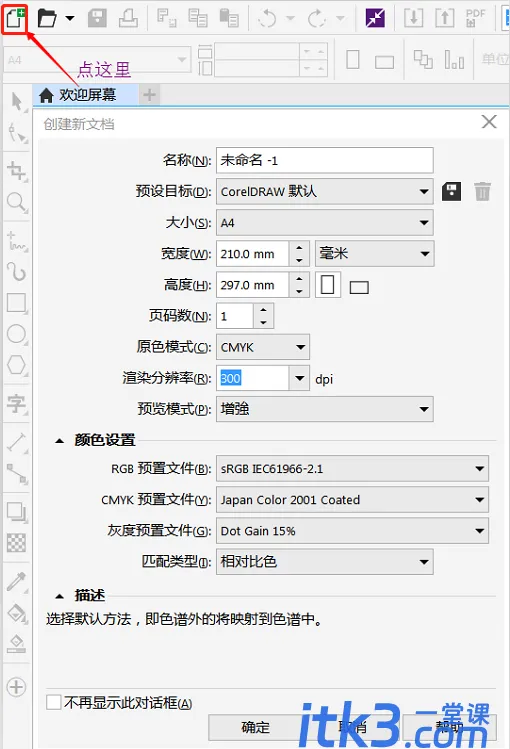The image size is (510, 749).
Task: Pick the Eyedropper tool
Action: 16,581
